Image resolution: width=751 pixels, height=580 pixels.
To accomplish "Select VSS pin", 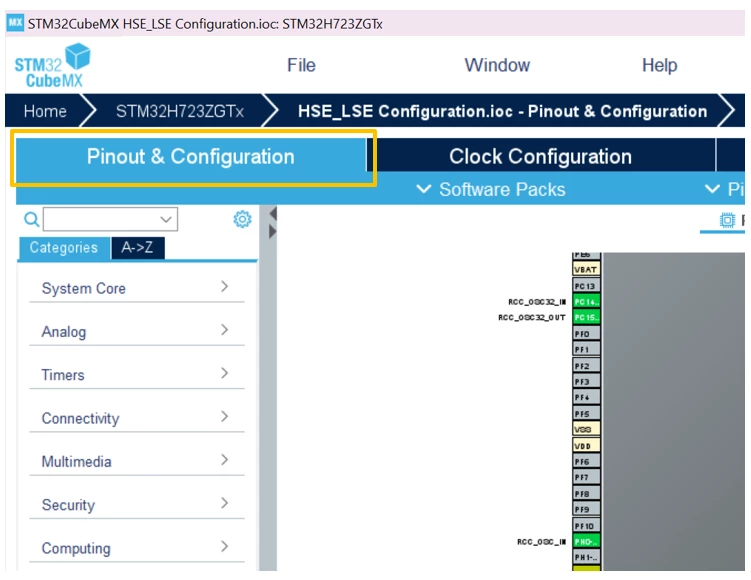I will click(x=586, y=430).
